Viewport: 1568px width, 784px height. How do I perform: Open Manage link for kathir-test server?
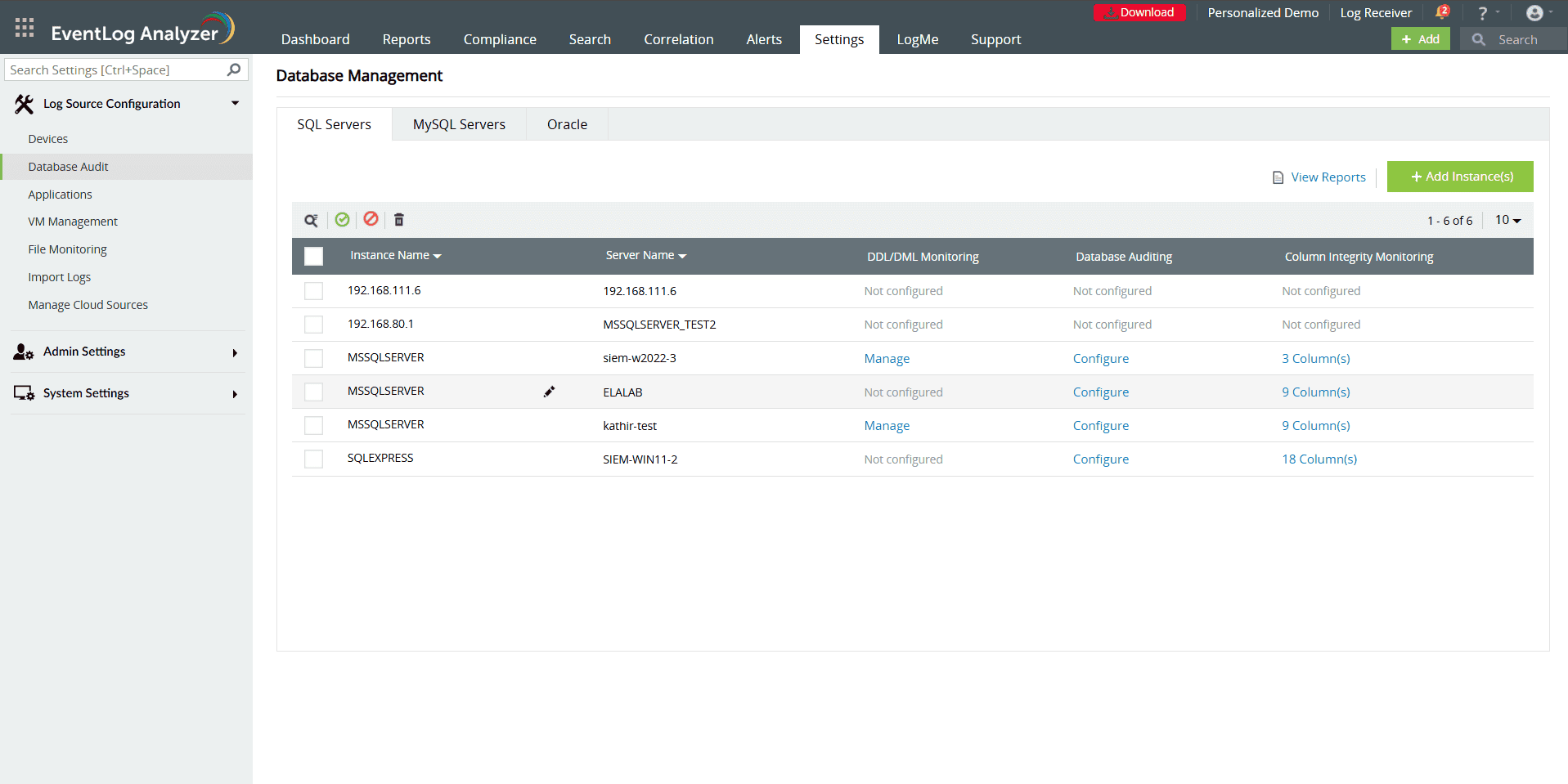click(x=887, y=425)
